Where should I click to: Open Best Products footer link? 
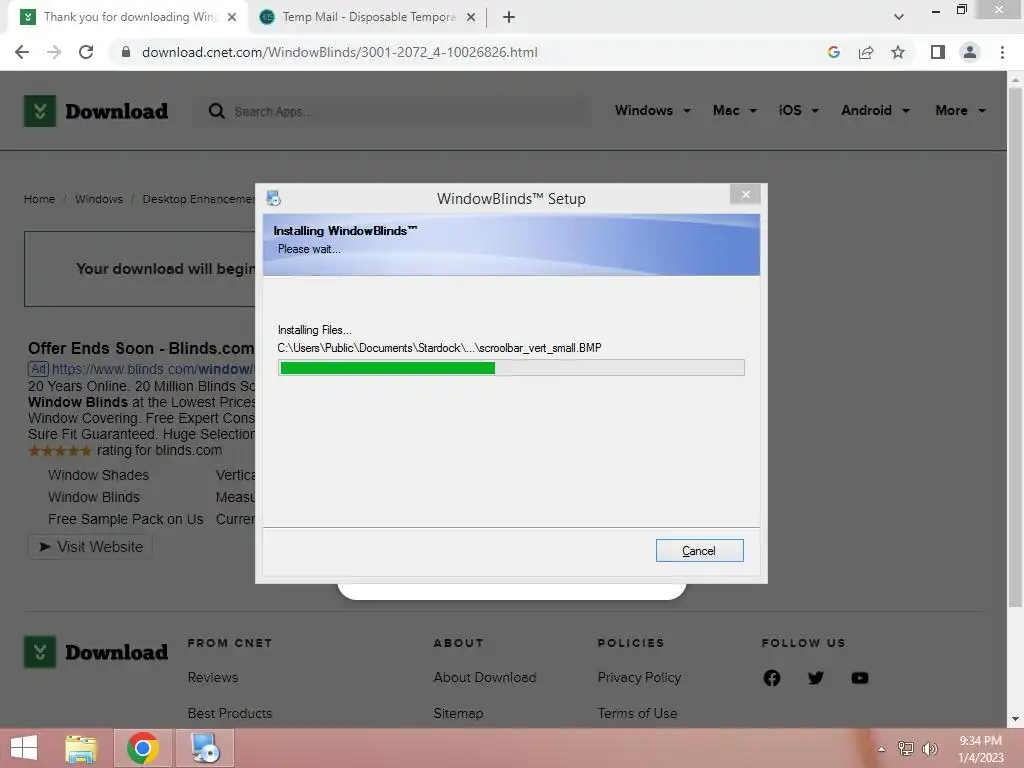(x=230, y=713)
